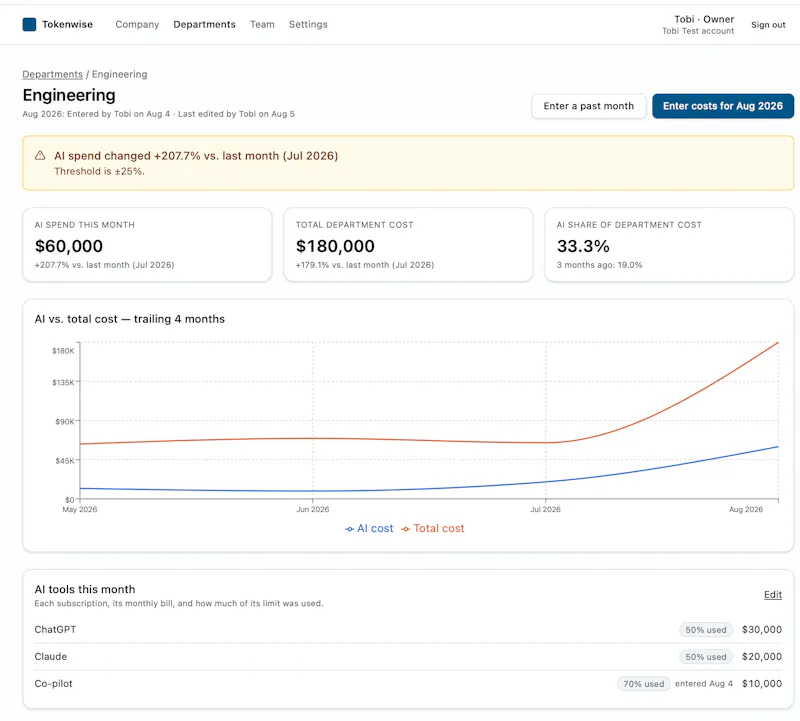Click the Tokenwise brand name
This screenshot has height=721, width=800.
point(67,24)
